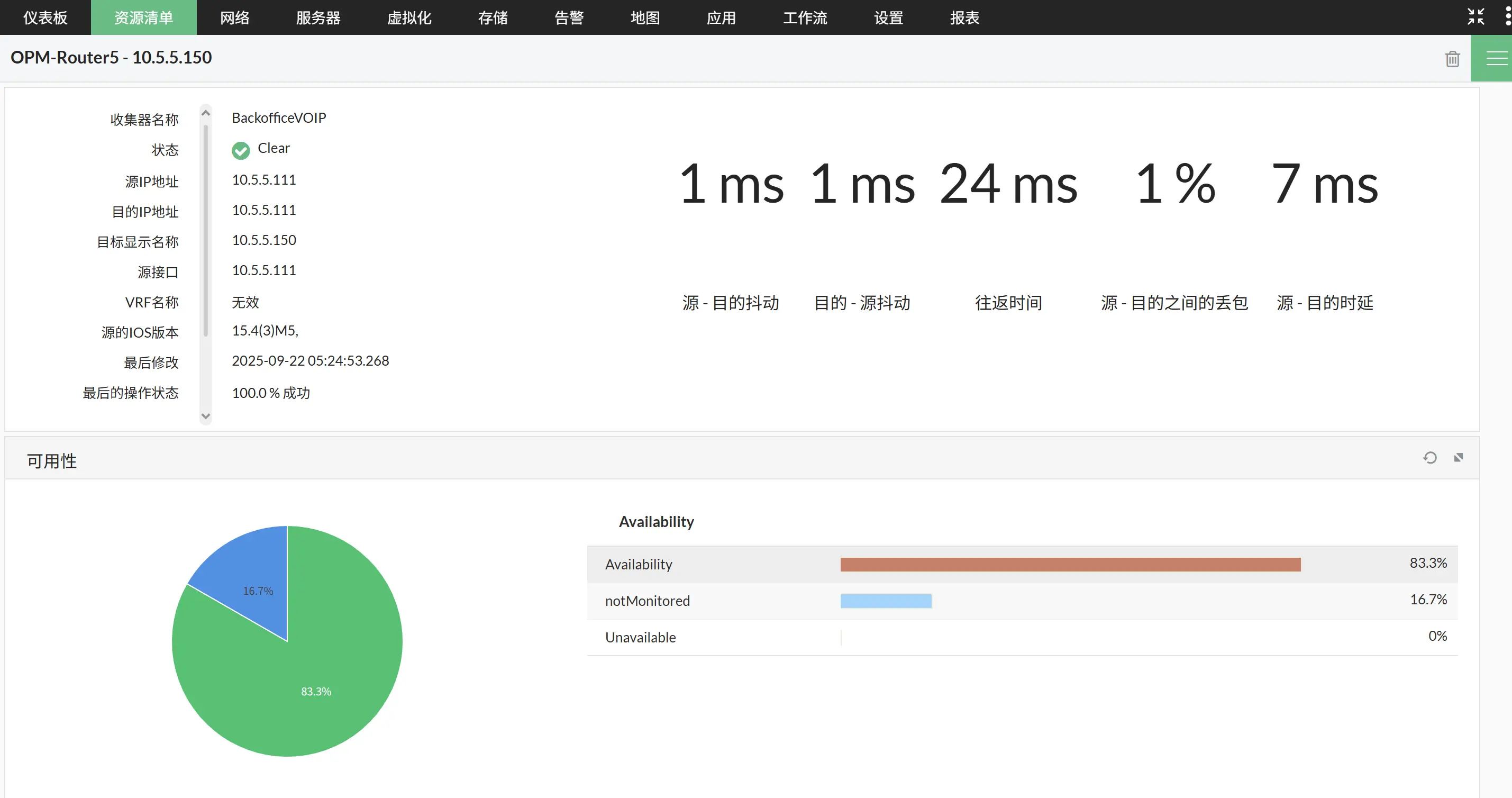Click the green Clear status icon
The image size is (1512, 798).
tap(241, 150)
